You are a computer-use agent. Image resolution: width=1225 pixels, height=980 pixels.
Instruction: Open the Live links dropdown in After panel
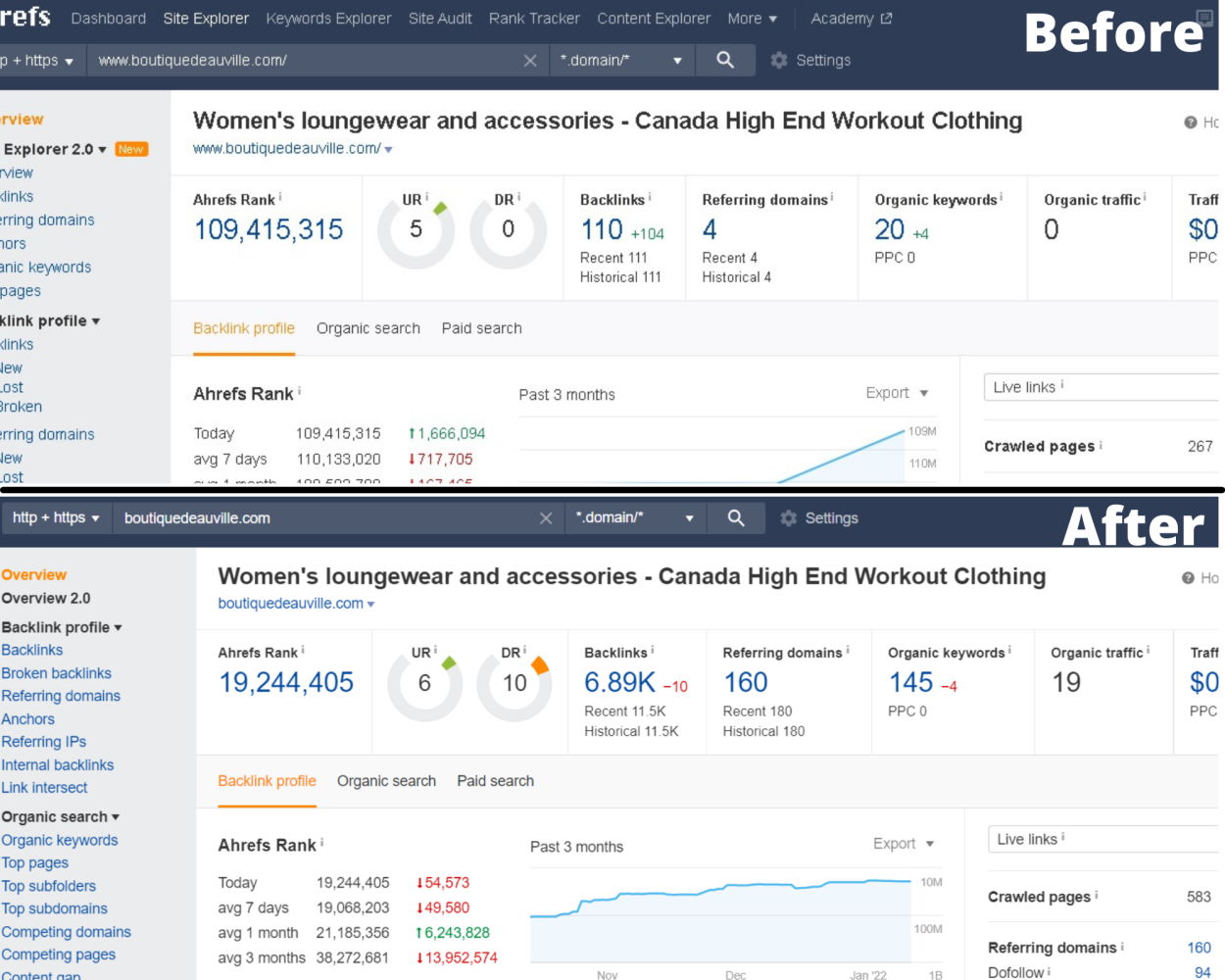(x=1105, y=839)
